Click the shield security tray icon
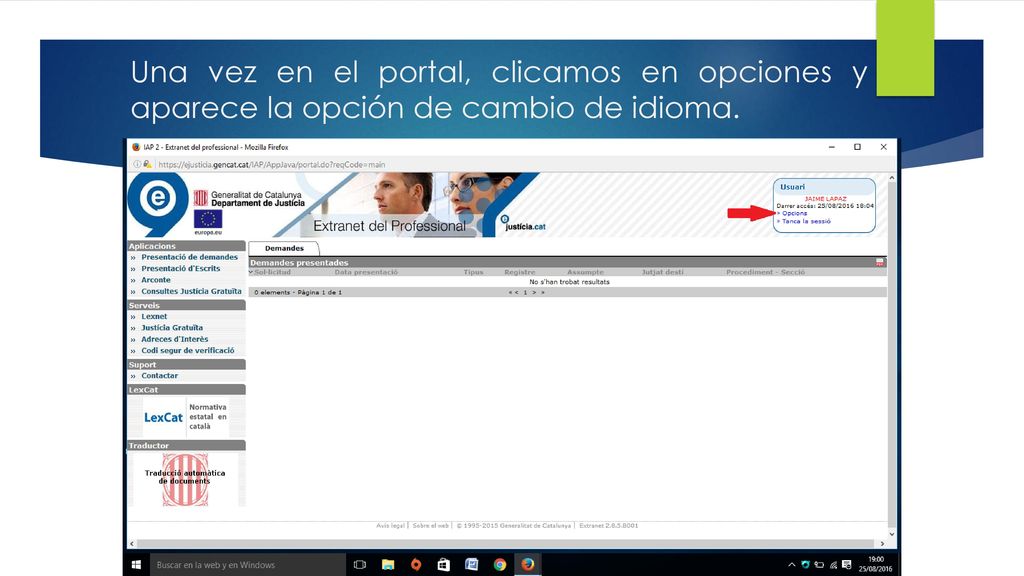 [x=805, y=565]
